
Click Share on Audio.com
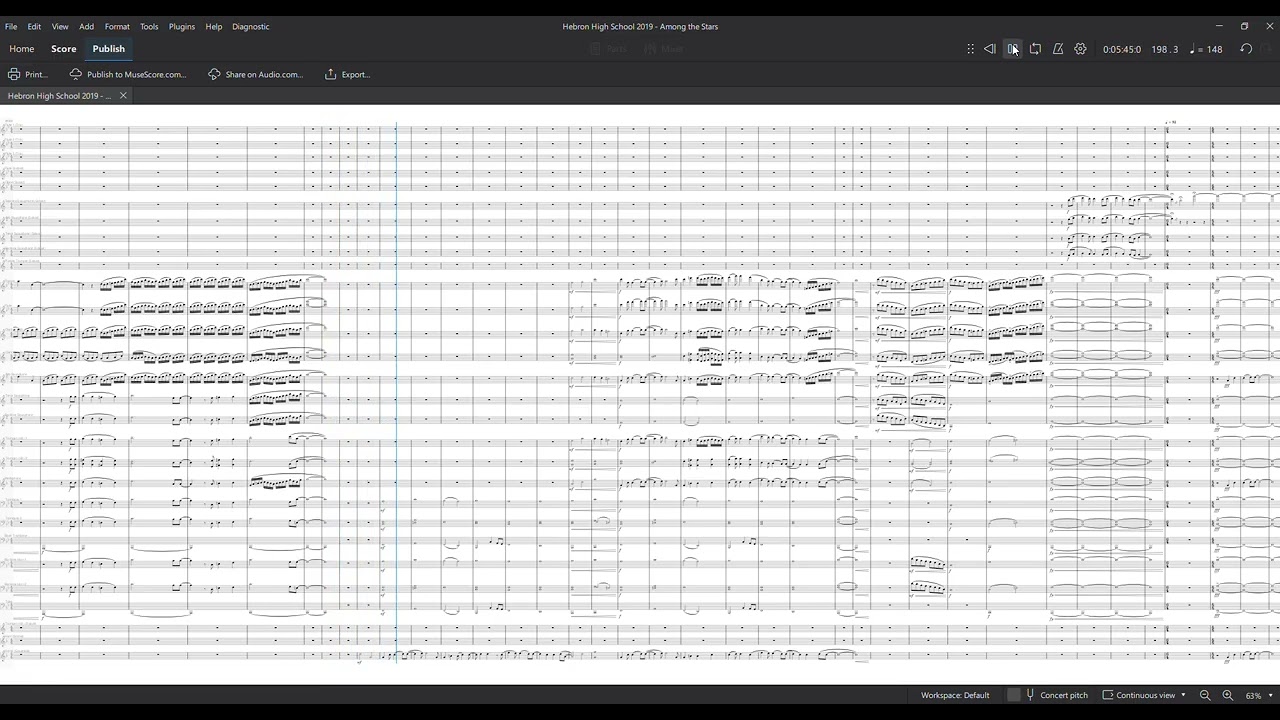point(256,74)
